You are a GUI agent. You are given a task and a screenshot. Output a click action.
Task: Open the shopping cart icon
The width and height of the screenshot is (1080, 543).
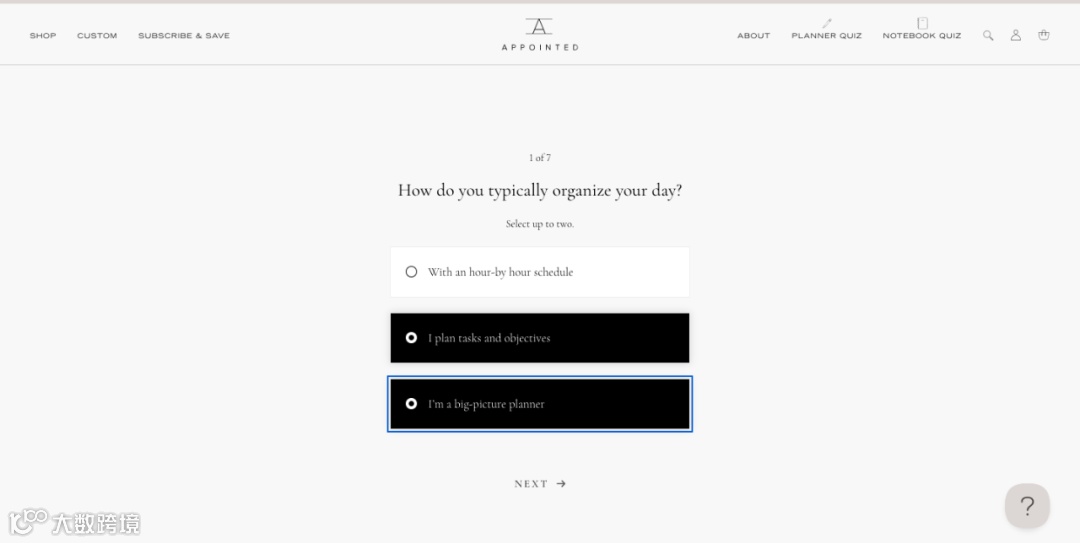[1044, 35]
